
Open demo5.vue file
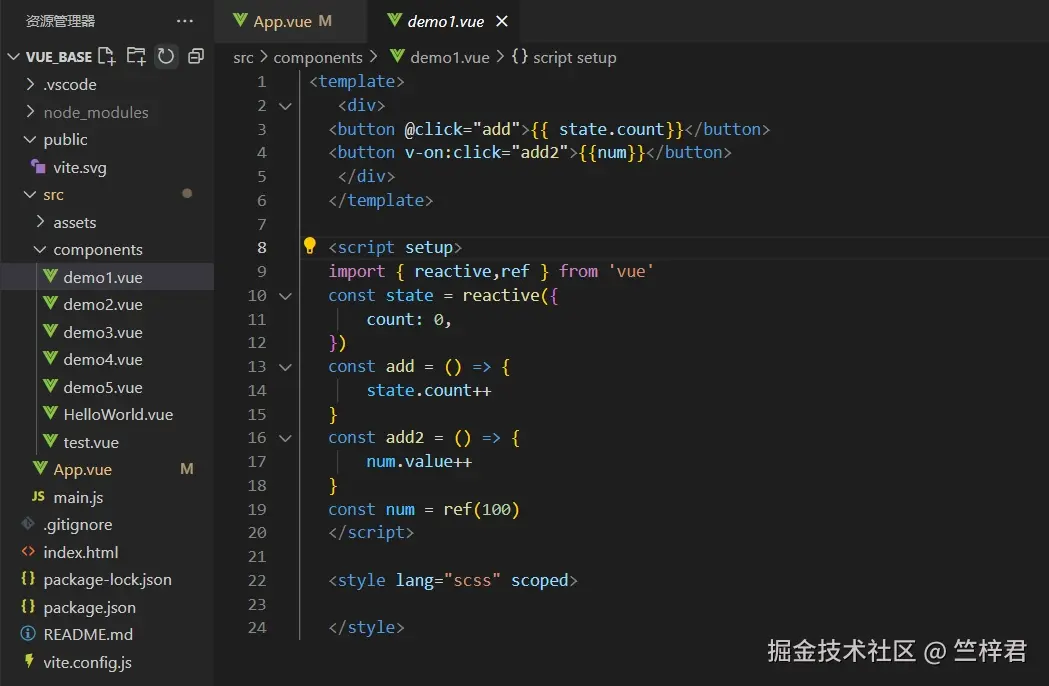pyautogui.click(x=102, y=387)
